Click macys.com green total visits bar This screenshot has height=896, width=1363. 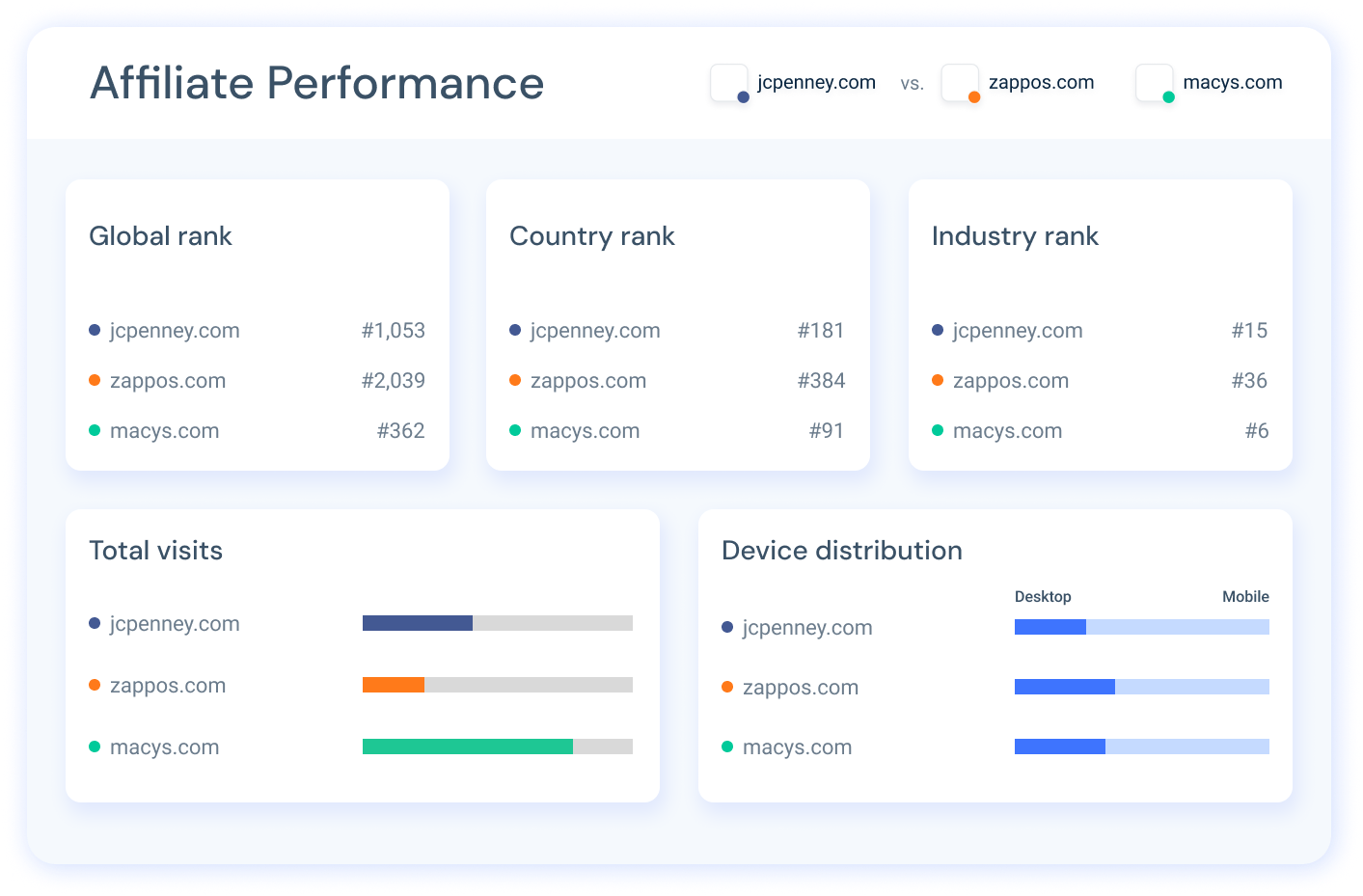(468, 747)
